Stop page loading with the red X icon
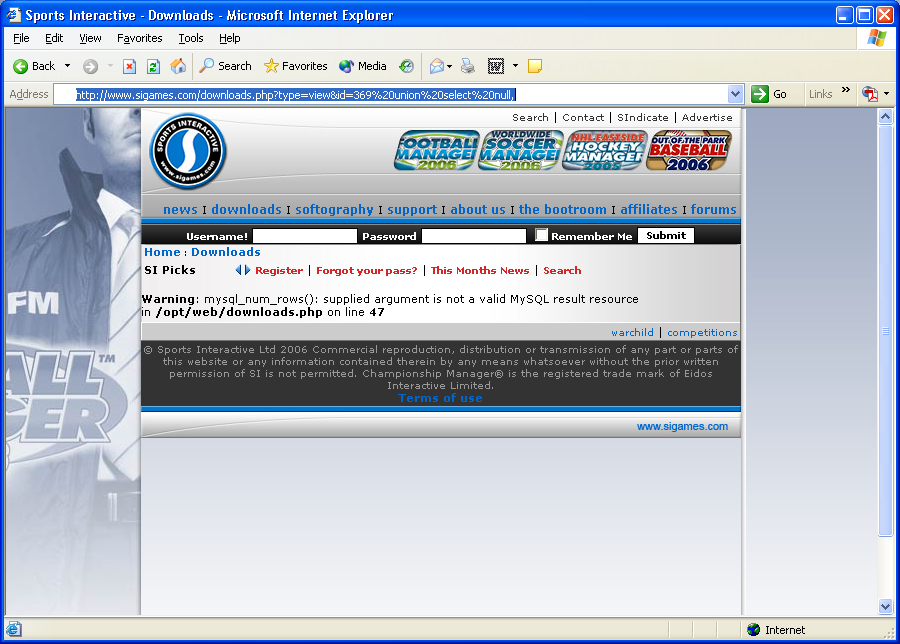This screenshot has width=900, height=644. pyautogui.click(x=130, y=67)
